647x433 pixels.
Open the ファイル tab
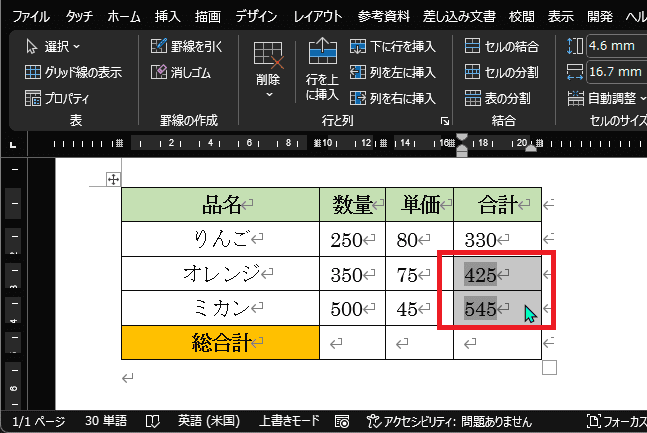(x=31, y=17)
